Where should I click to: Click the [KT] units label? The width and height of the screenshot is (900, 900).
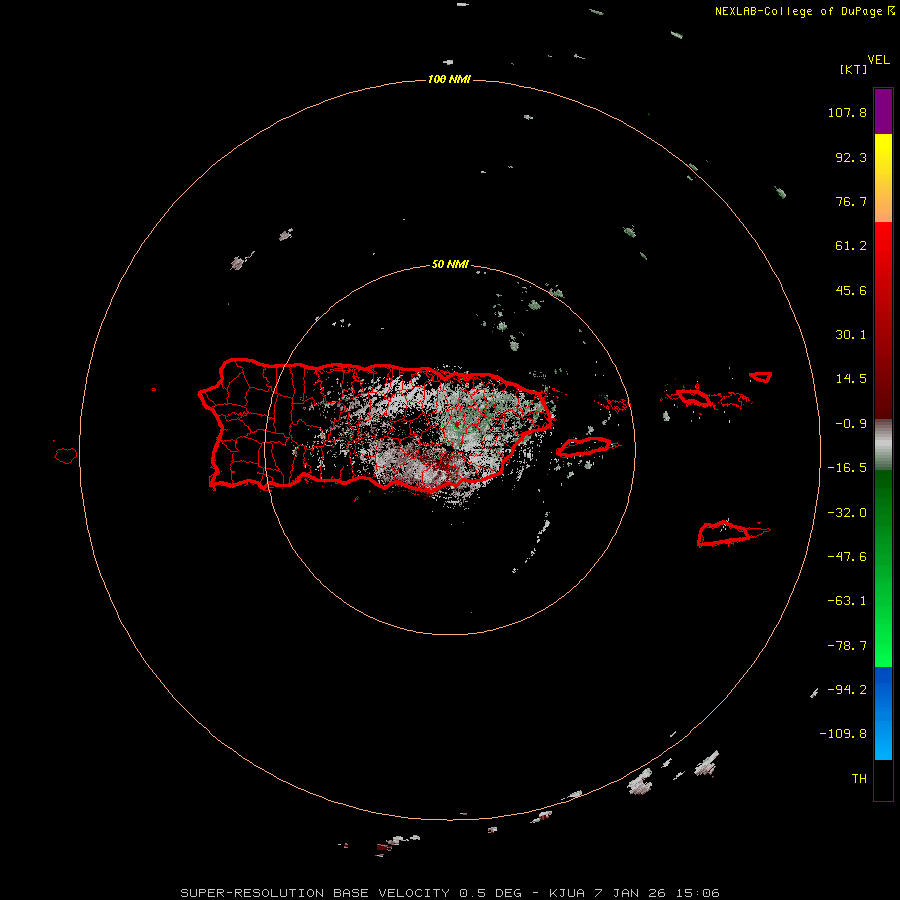tap(854, 69)
